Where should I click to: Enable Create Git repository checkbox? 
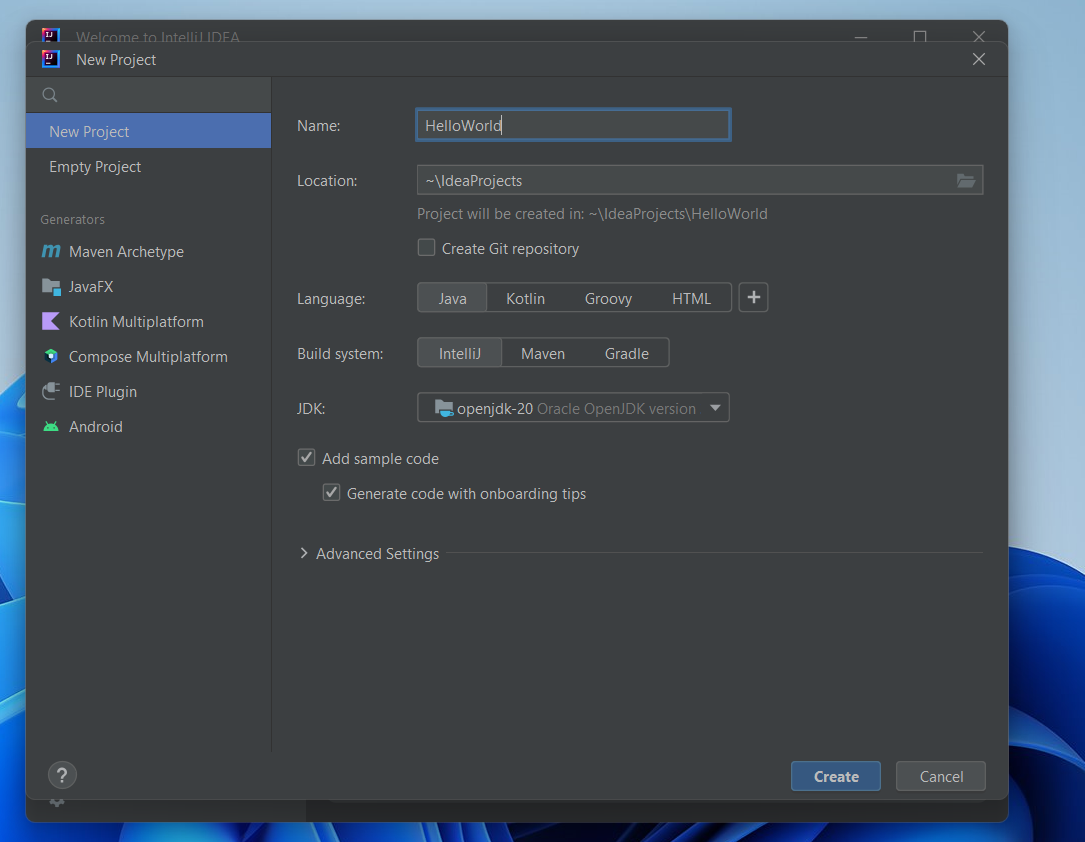(x=426, y=248)
